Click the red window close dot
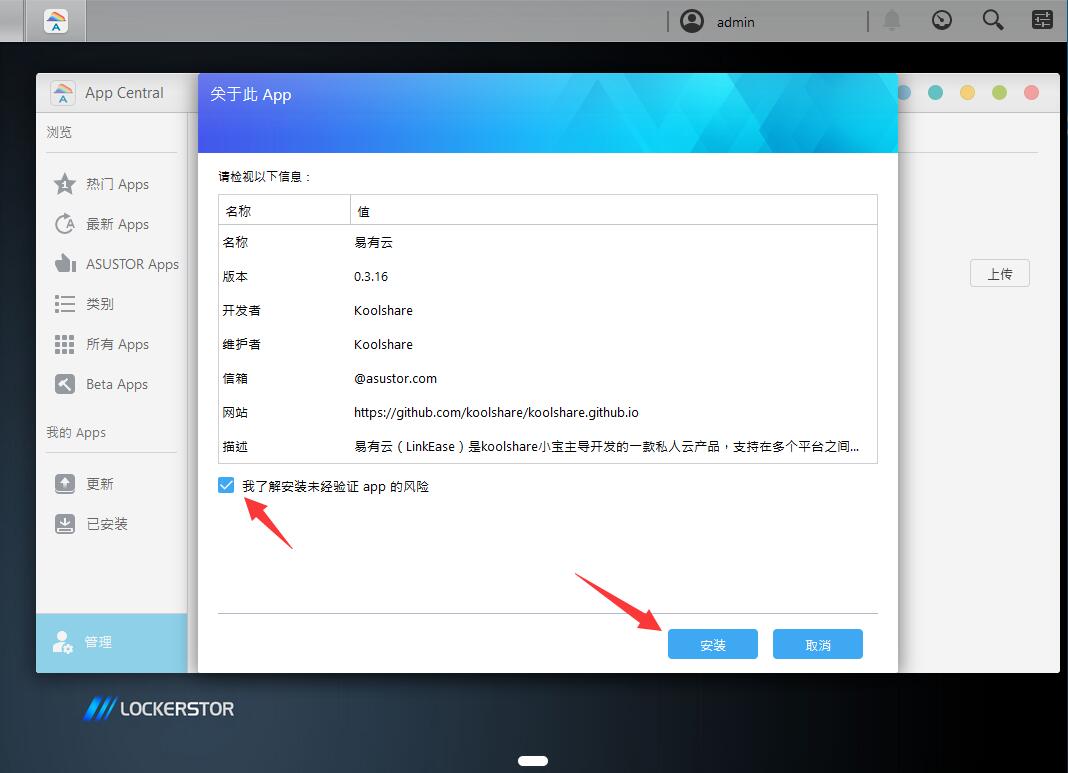 coord(1031,93)
